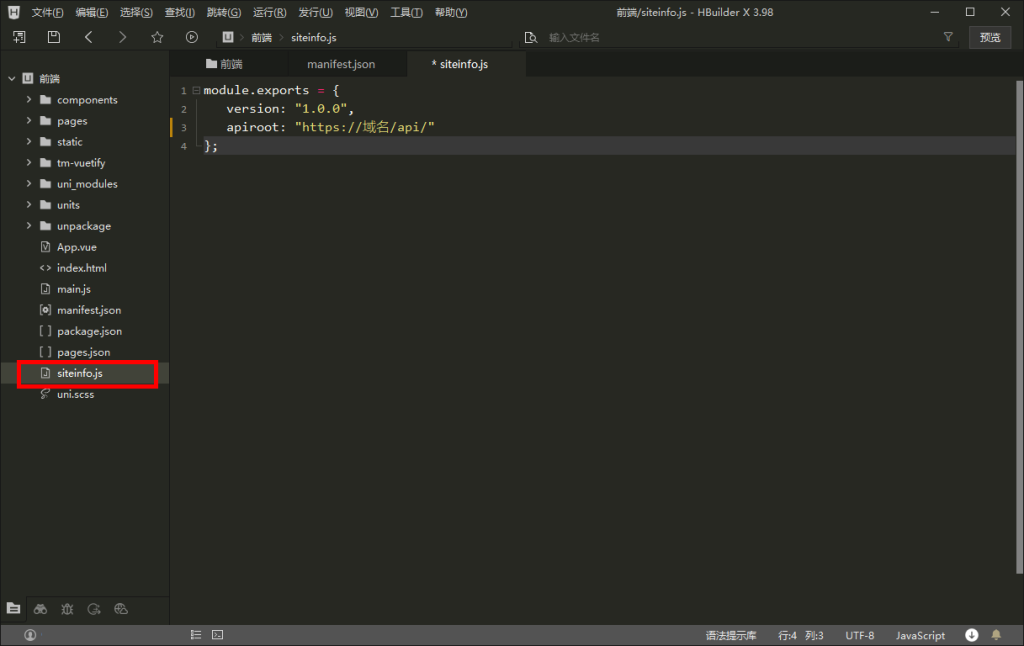The width and height of the screenshot is (1024, 646).
Task: Open the terminal icon in status bar
Action: [217, 635]
